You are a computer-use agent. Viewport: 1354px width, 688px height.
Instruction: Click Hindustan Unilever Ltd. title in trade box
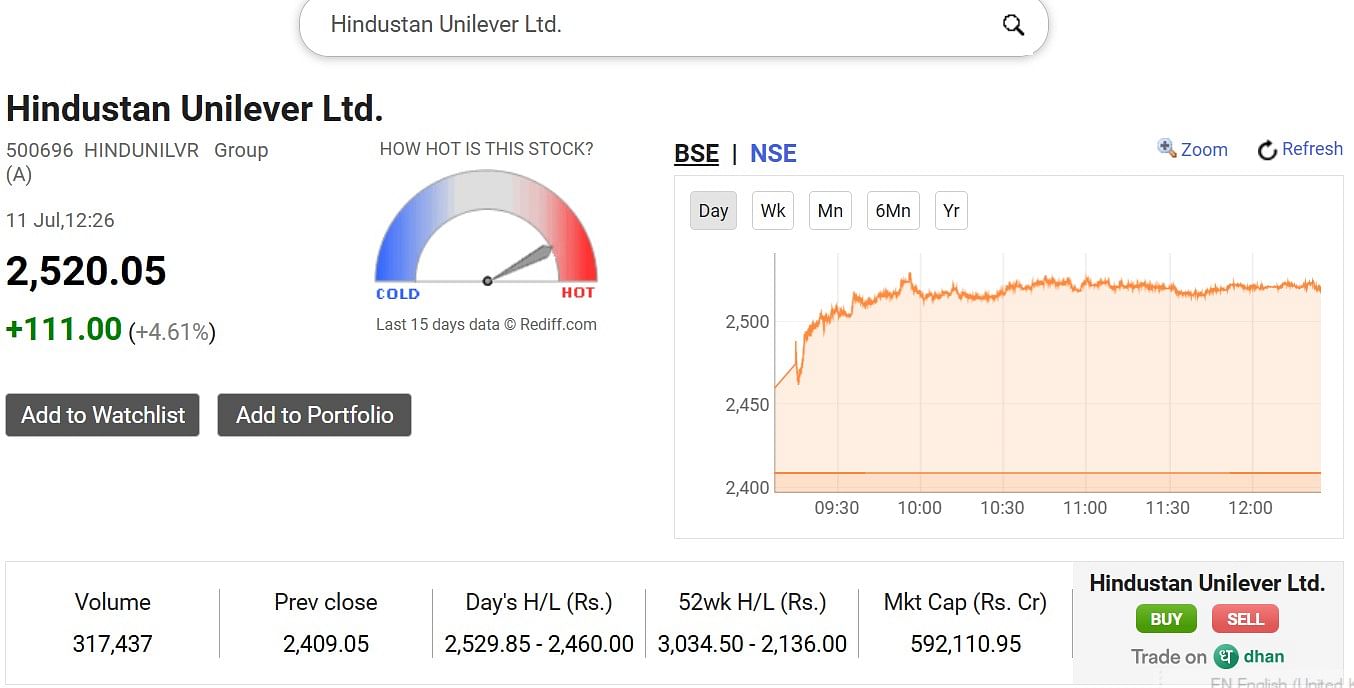point(1207,583)
